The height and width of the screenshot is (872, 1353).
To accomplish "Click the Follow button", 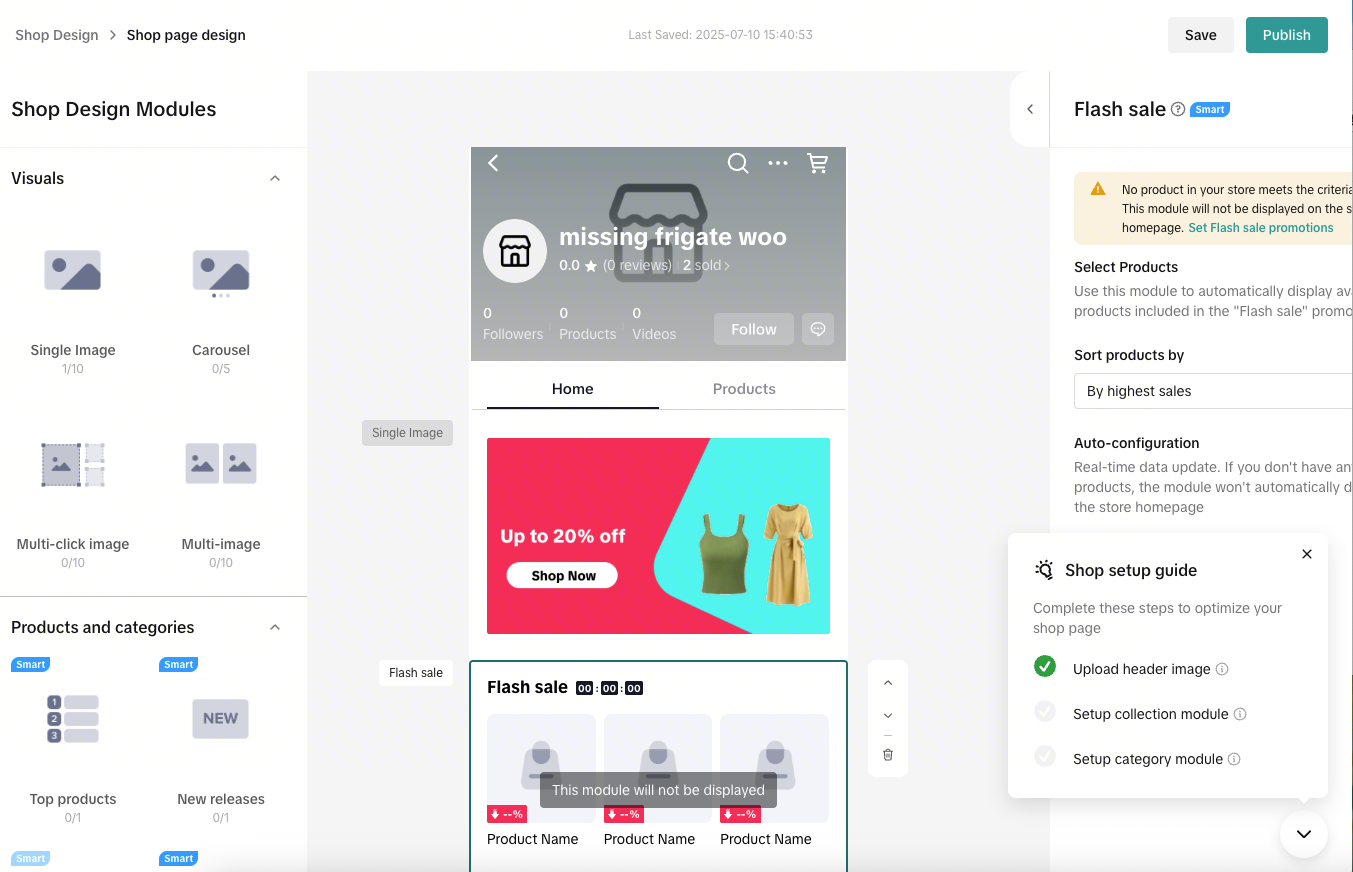I will tap(754, 329).
